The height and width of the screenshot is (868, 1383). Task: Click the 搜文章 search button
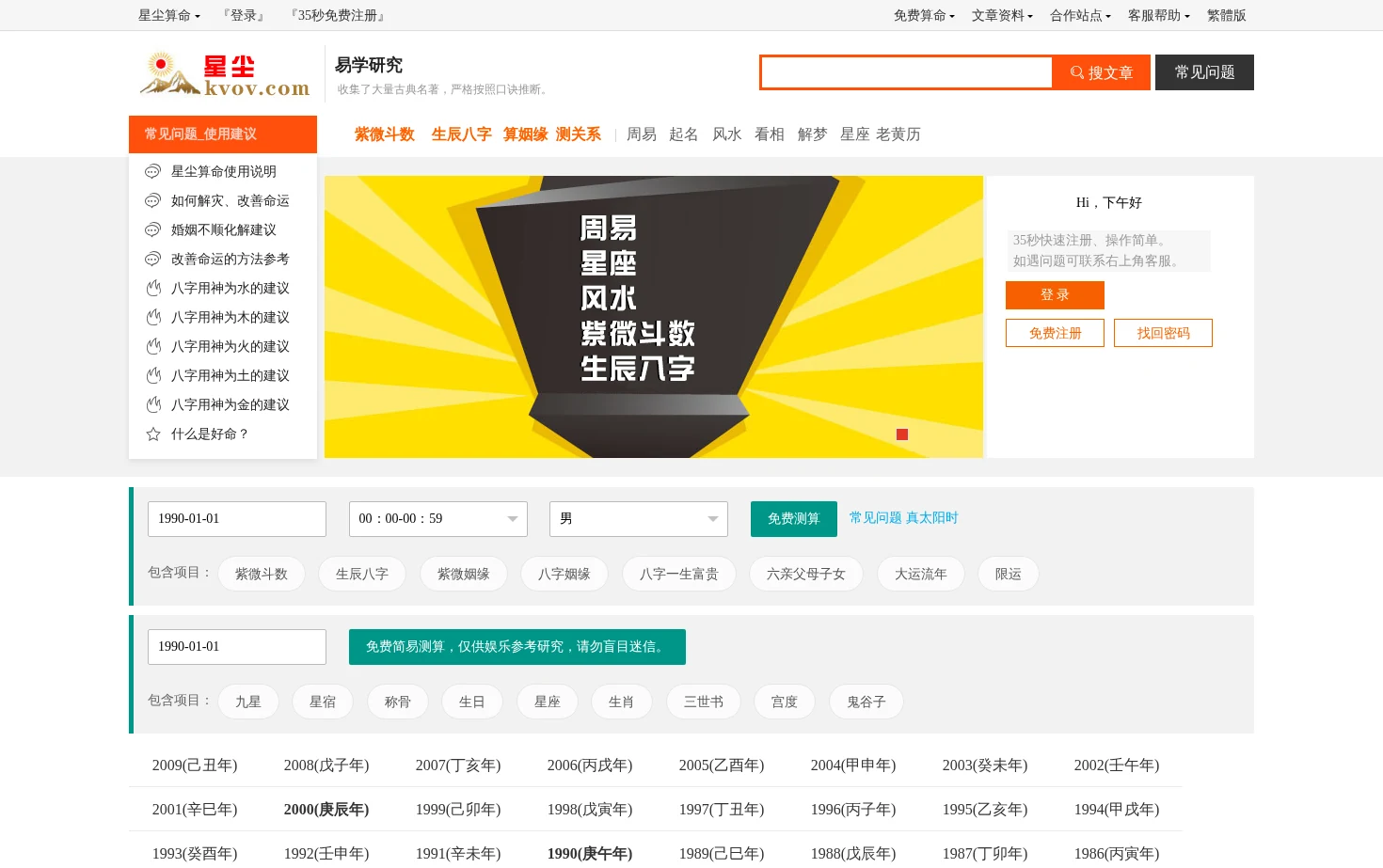1102,72
